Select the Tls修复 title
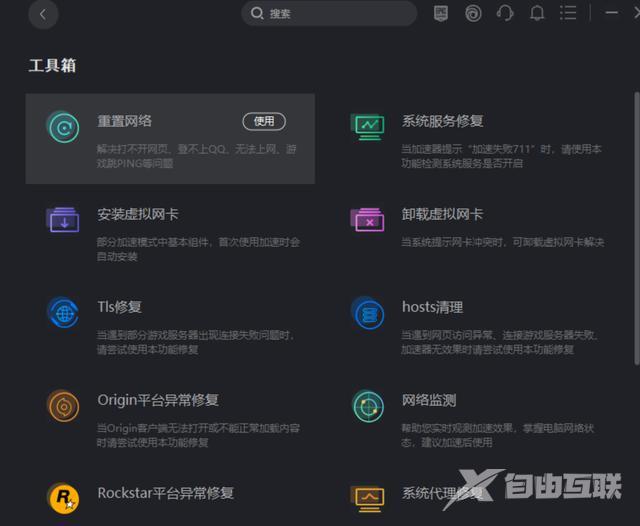This screenshot has height=526, width=640. pos(120,307)
